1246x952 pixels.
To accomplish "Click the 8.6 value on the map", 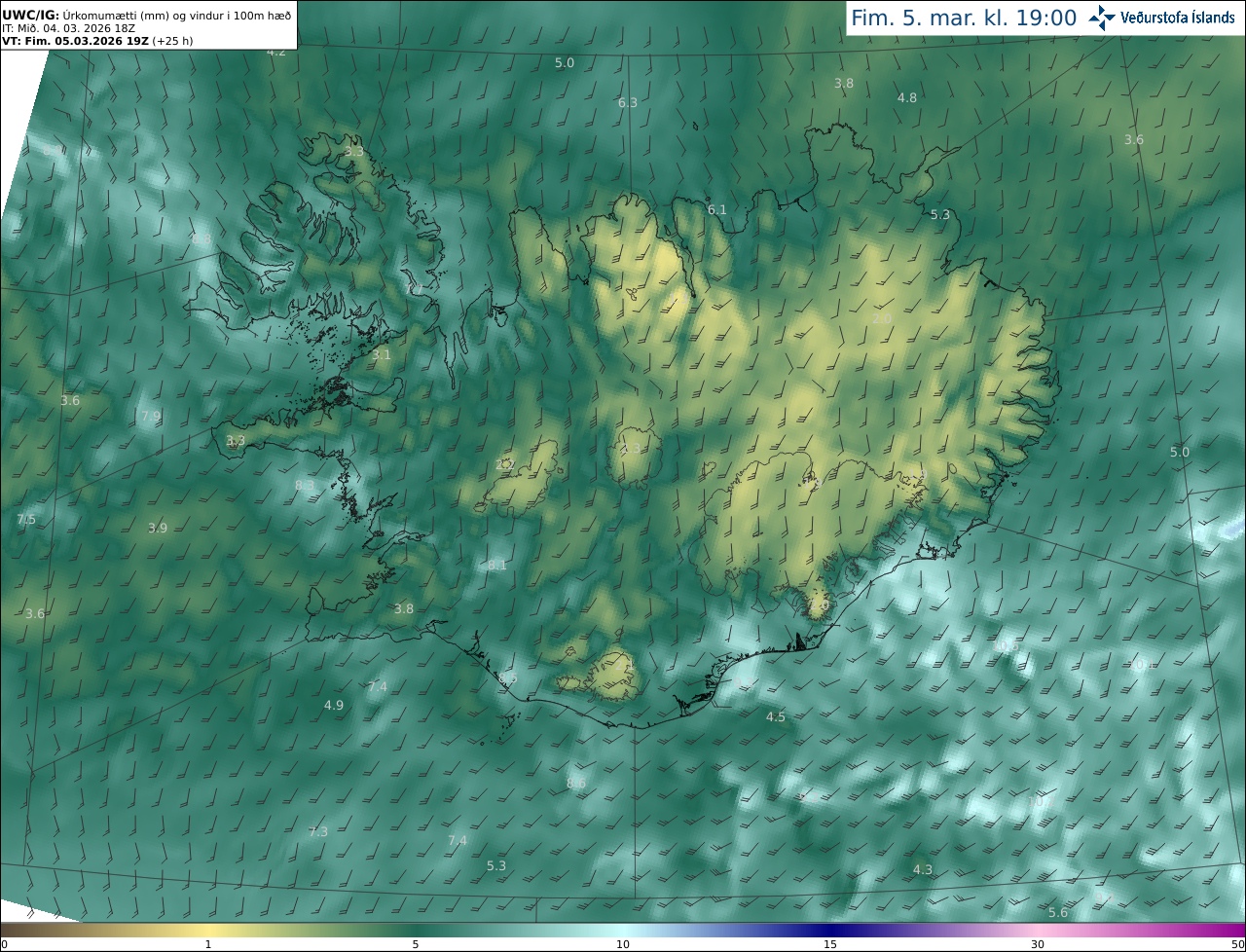I will (576, 784).
